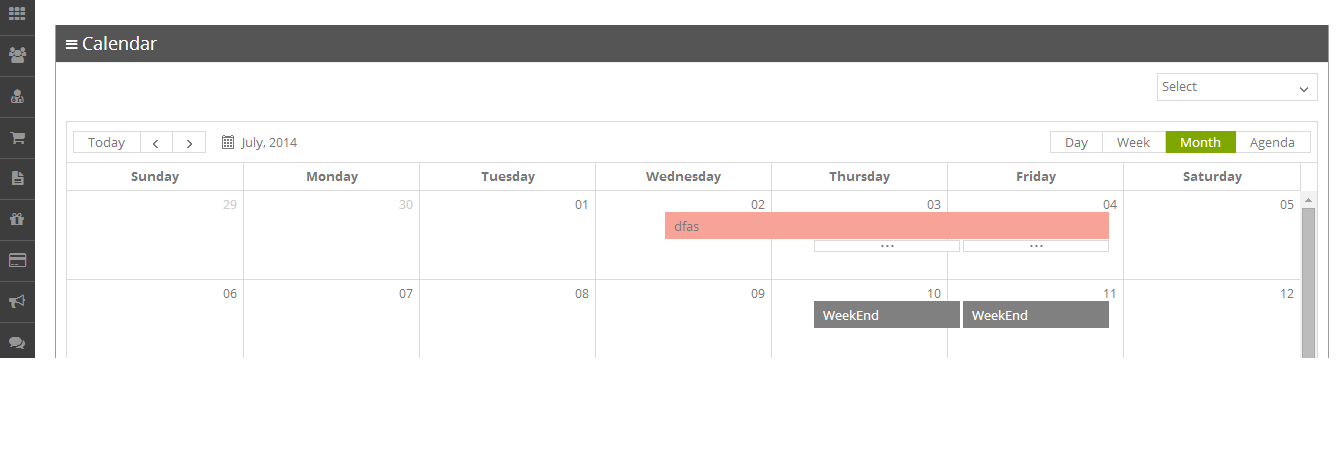The width and height of the screenshot is (1338, 460).
Task: Expand hidden events on Thursday 03
Action: tap(887, 246)
